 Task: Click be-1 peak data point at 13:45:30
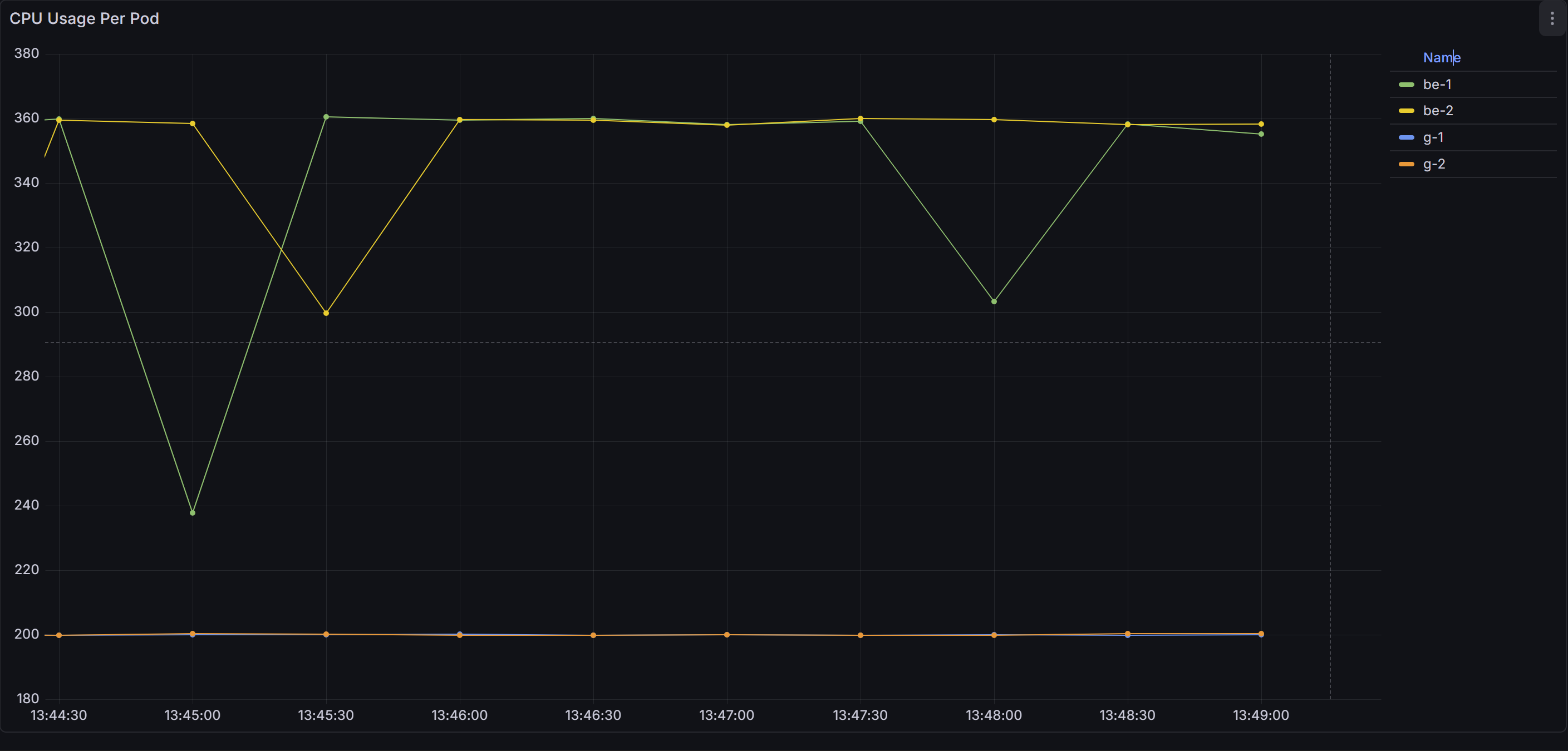(326, 117)
